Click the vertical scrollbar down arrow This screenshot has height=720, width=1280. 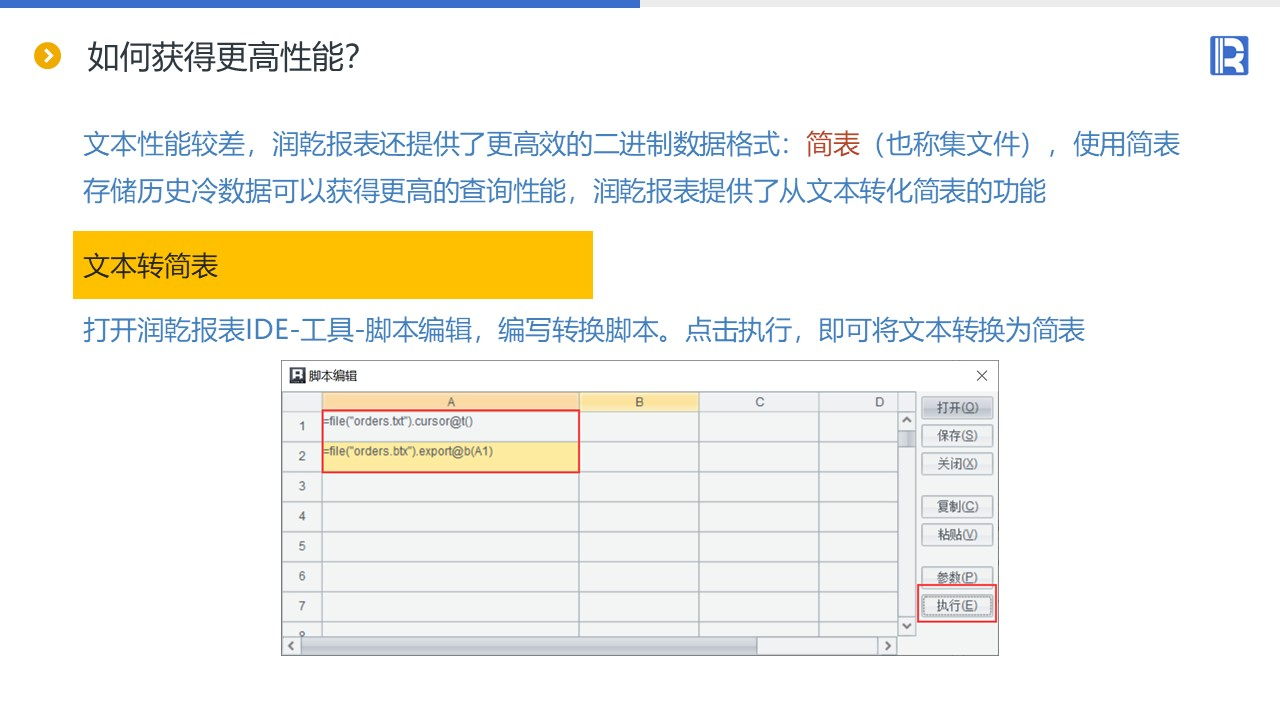point(907,626)
